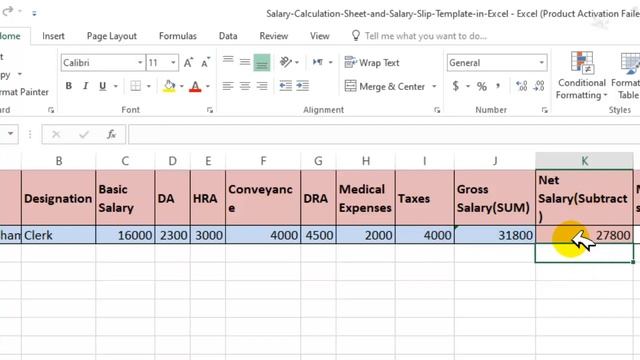
Task: Click Increase Indent icon
Action: (x=302, y=86)
